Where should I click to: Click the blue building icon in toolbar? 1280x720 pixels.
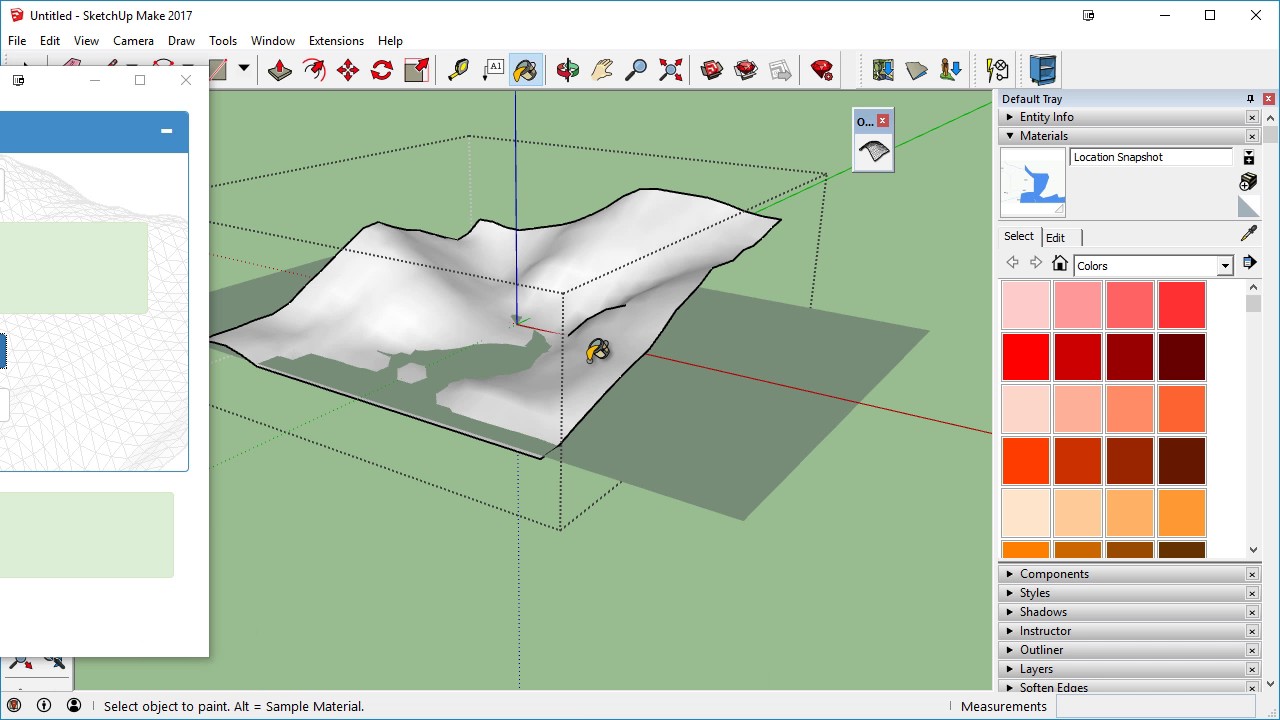(1043, 70)
